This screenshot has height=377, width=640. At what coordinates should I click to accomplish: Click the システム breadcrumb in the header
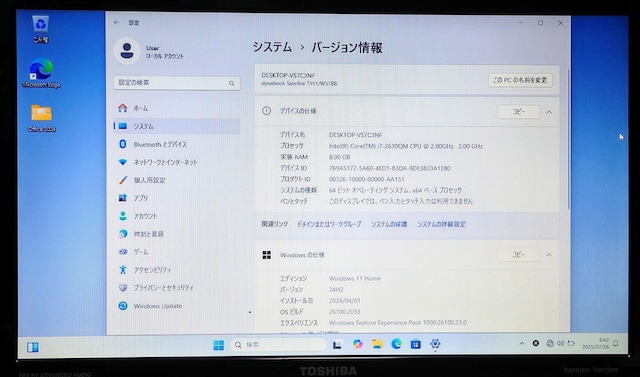pyautogui.click(x=272, y=47)
